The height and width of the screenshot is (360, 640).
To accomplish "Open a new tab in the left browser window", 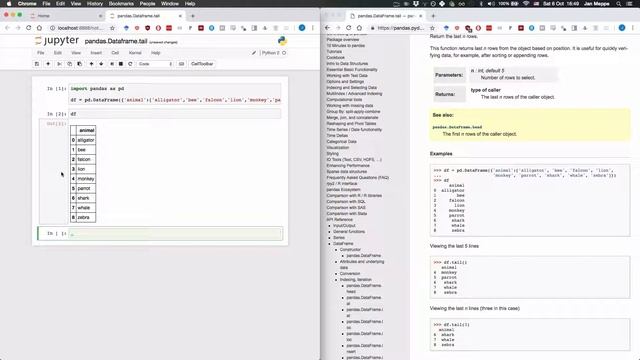I will (x=193, y=16).
